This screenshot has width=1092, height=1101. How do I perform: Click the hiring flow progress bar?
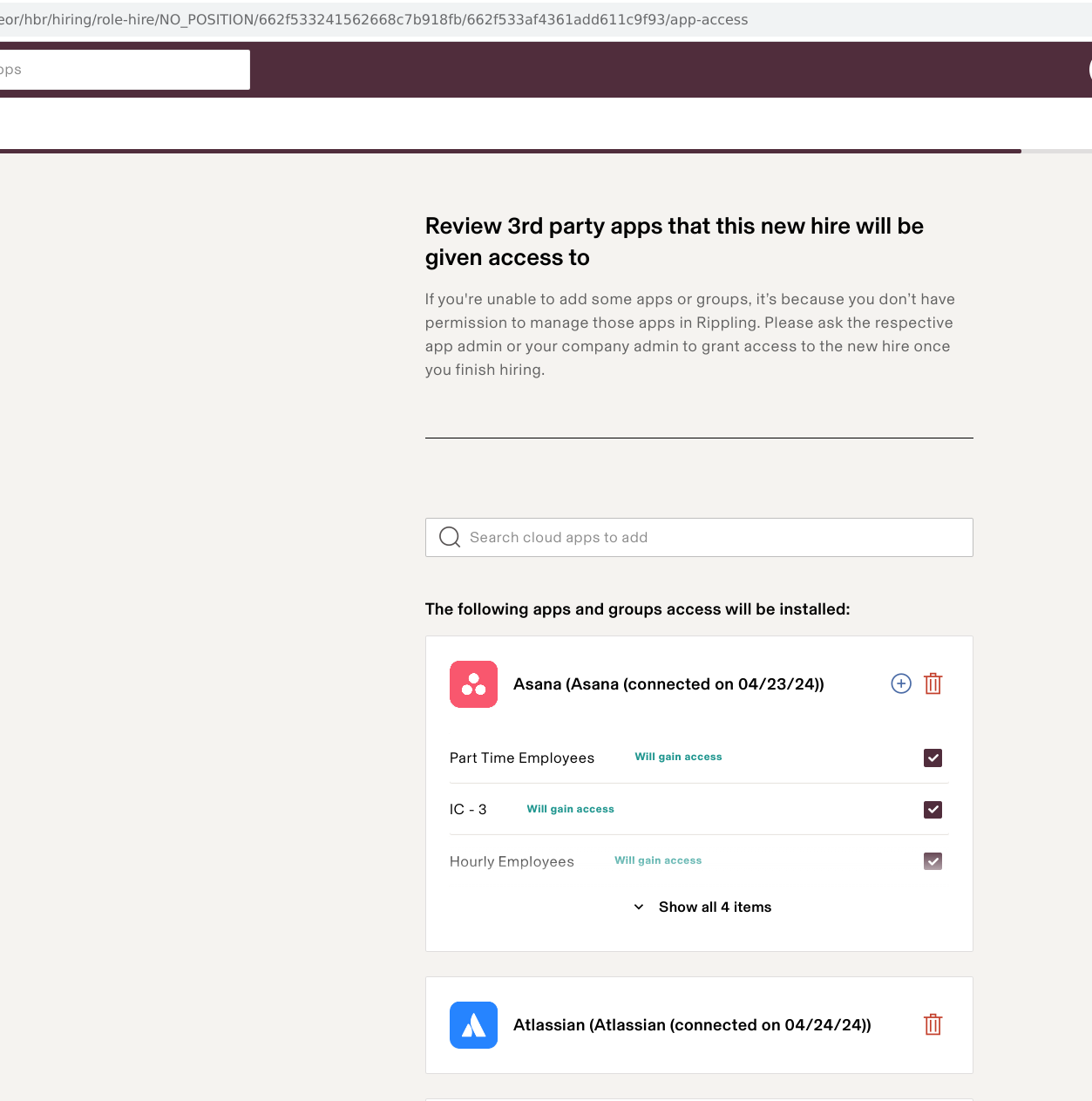coord(510,151)
